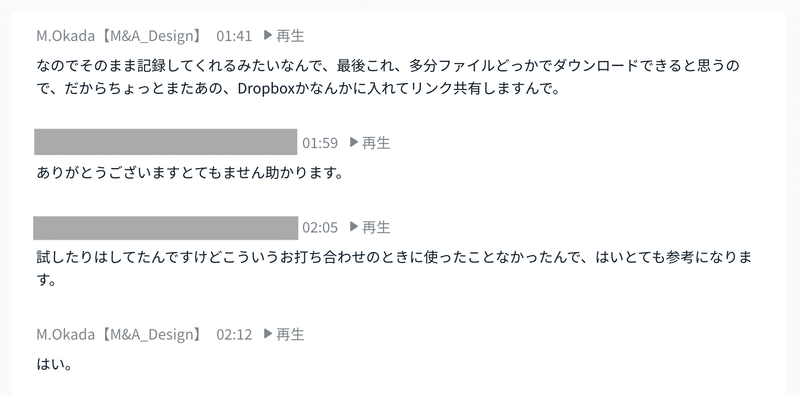This screenshot has width=800, height=395.
Task: Play the 01:59 transcript segment
Action: [370, 143]
